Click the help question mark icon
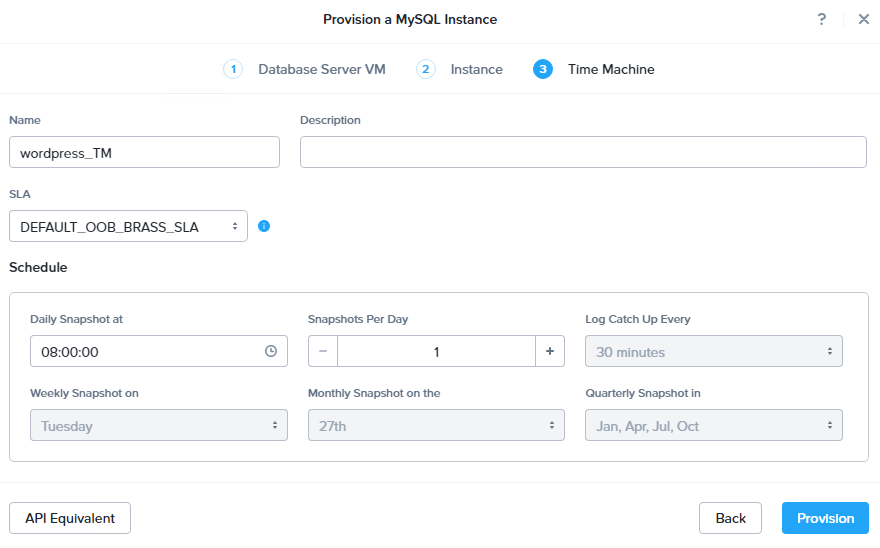The height and width of the screenshot is (548, 880). [x=822, y=19]
